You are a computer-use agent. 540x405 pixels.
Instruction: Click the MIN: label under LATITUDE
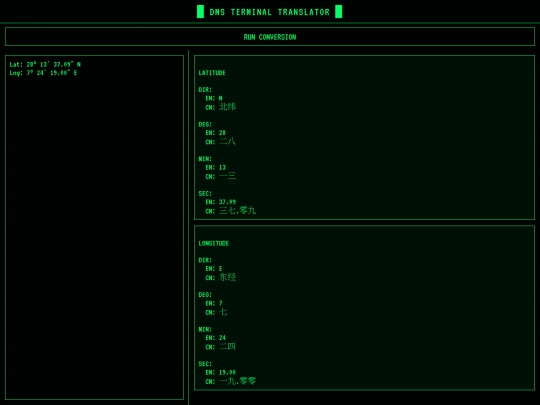click(x=205, y=159)
